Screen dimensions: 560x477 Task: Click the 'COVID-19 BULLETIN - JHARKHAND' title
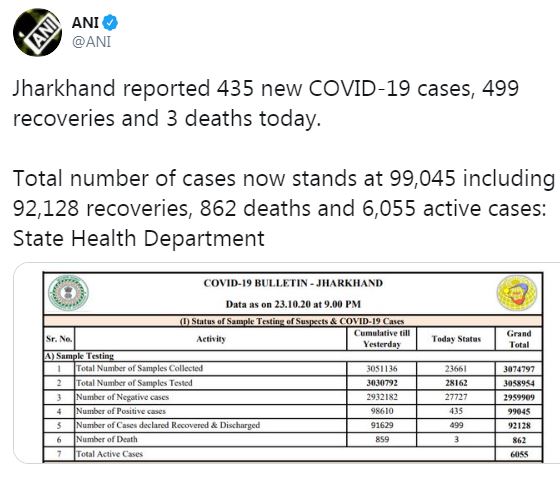coord(293,283)
